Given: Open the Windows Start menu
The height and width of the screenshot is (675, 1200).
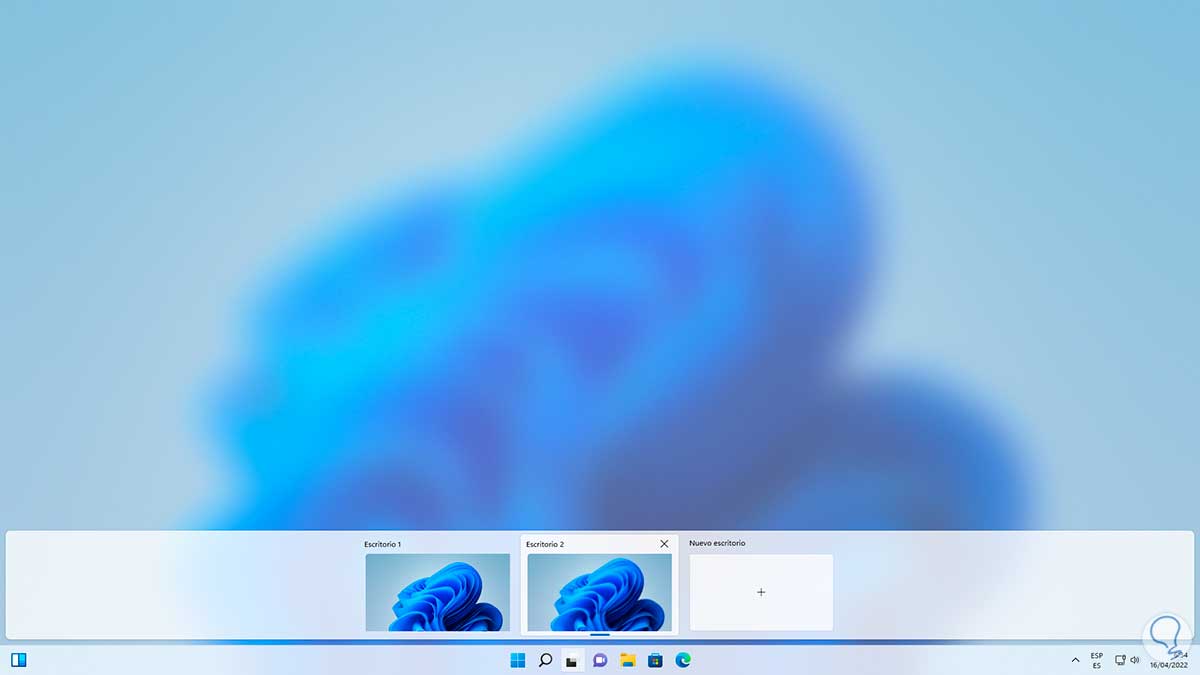Looking at the screenshot, I should tap(518, 660).
